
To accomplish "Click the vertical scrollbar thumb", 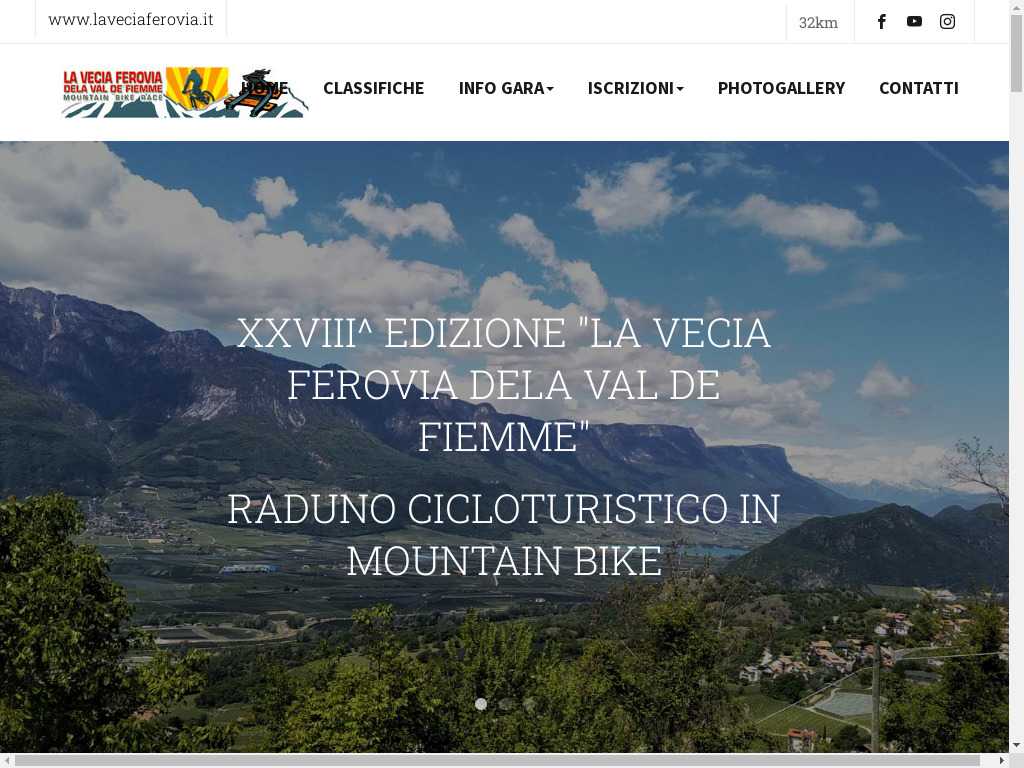I will tap(1017, 54).
